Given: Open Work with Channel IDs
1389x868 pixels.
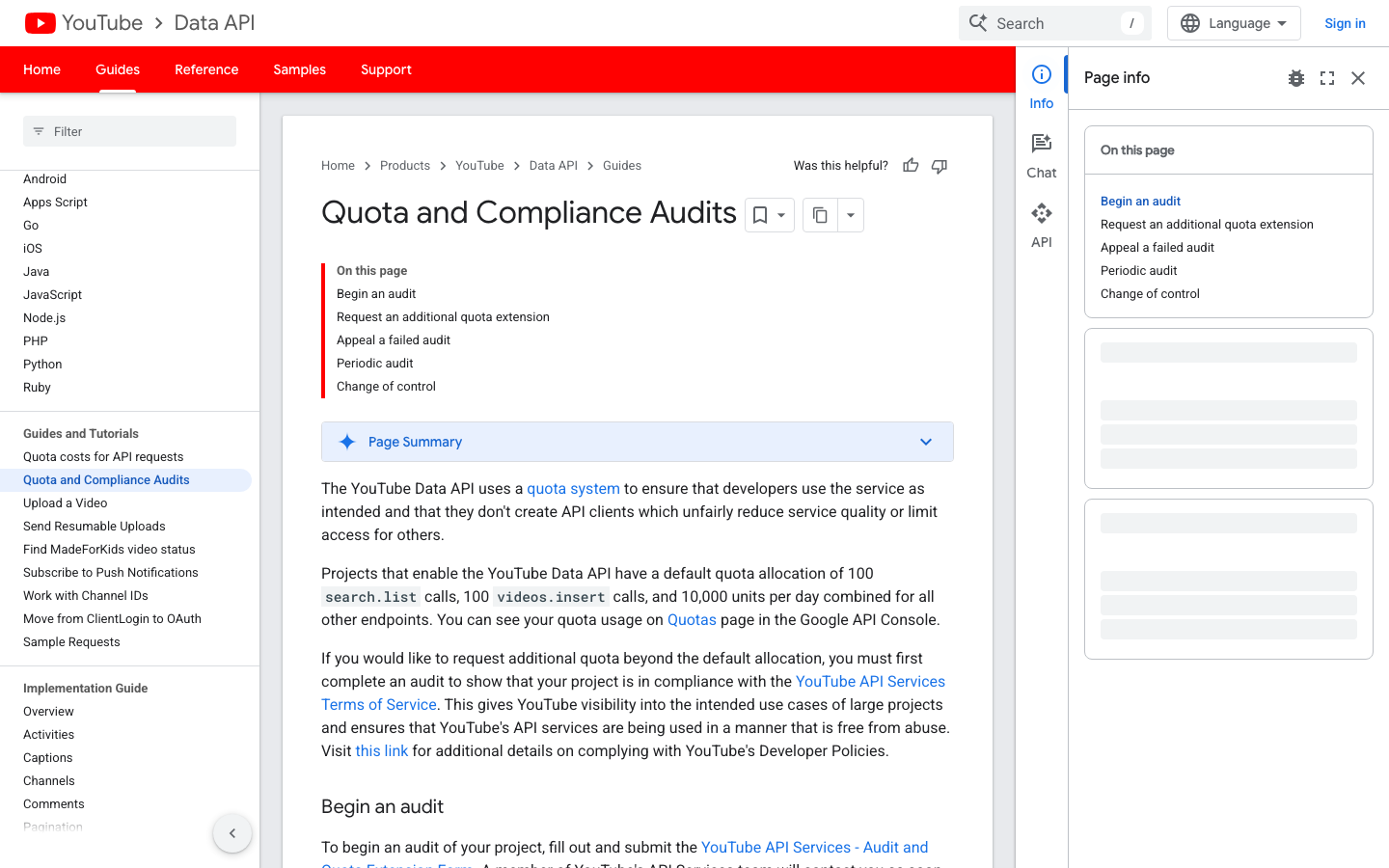Looking at the screenshot, I should pyautogui.click(x=85, y=596).
